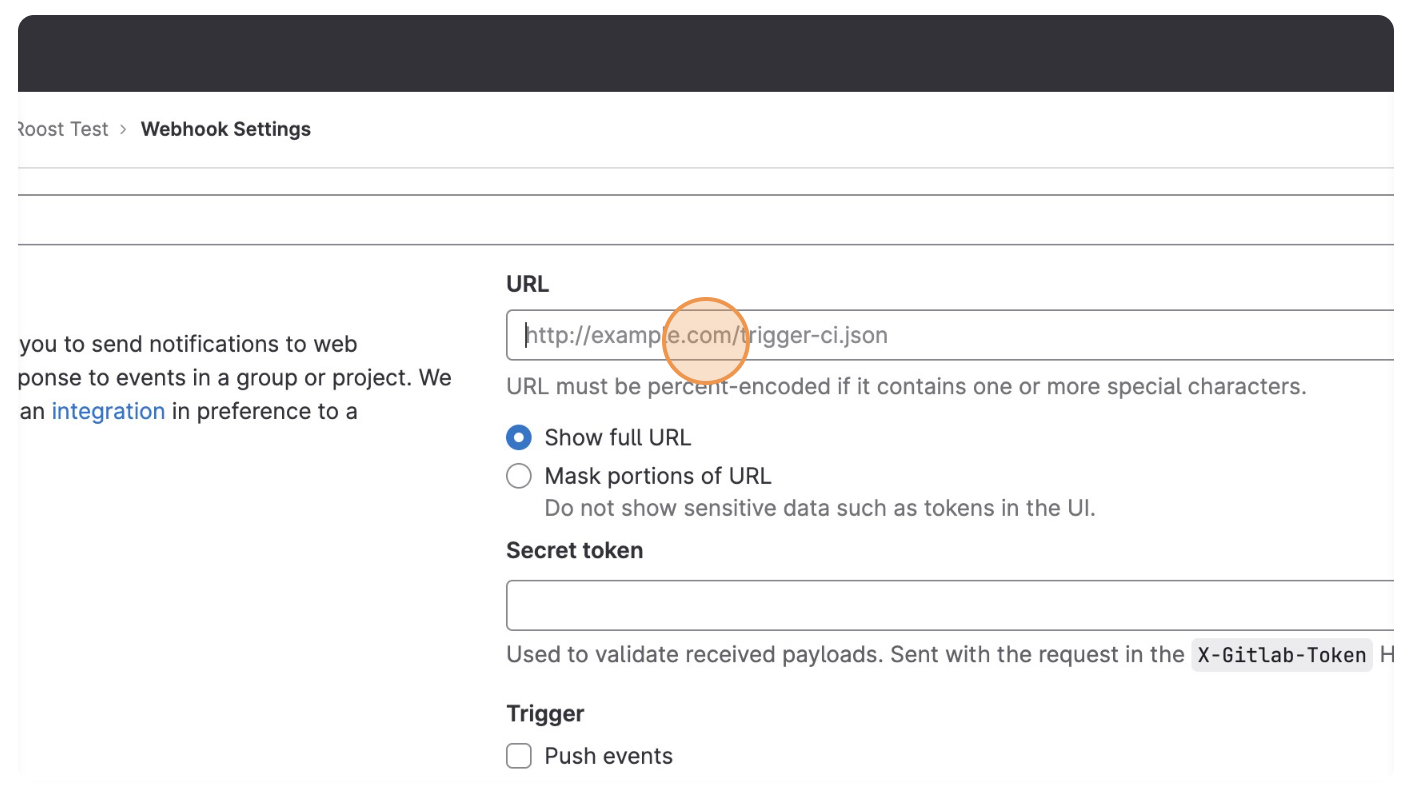Image resolution: width=1414 pixels, height=798 pixels.
Task: Click the Webhook Settings breadcrumb label
Action: 225,129
